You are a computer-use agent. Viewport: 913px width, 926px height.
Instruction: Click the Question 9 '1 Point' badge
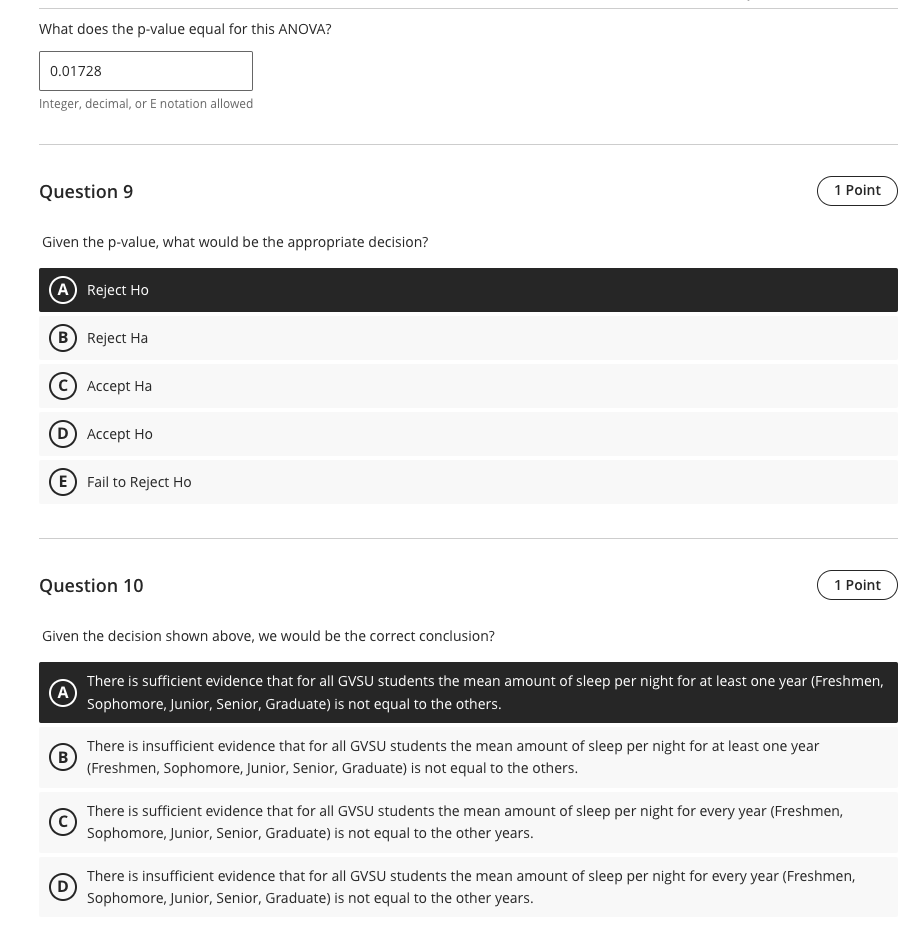tap(857, 191)
